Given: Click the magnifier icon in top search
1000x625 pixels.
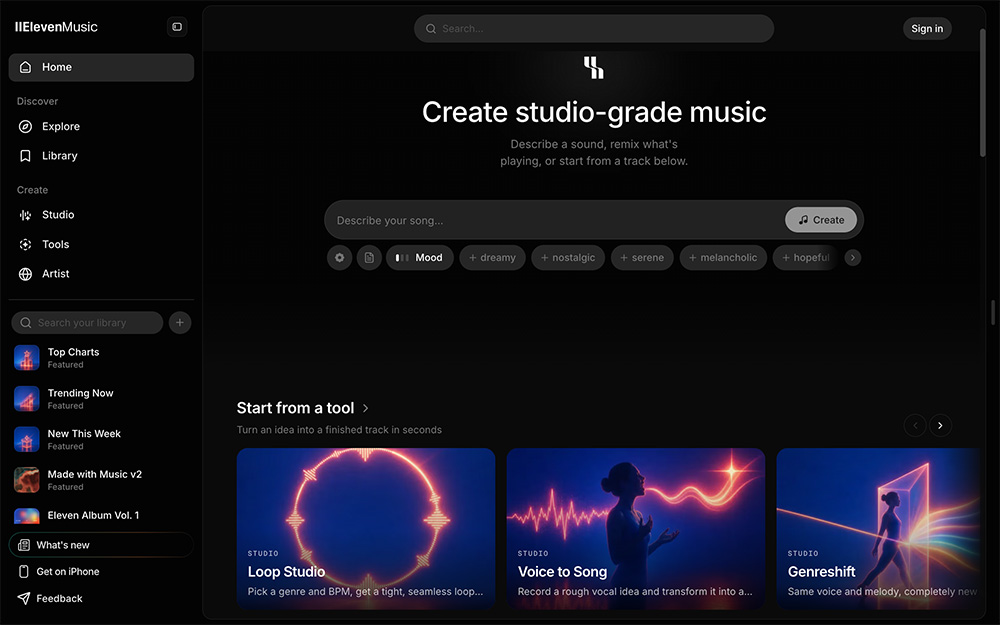Looking at the screenshot, I should [431, 29].
